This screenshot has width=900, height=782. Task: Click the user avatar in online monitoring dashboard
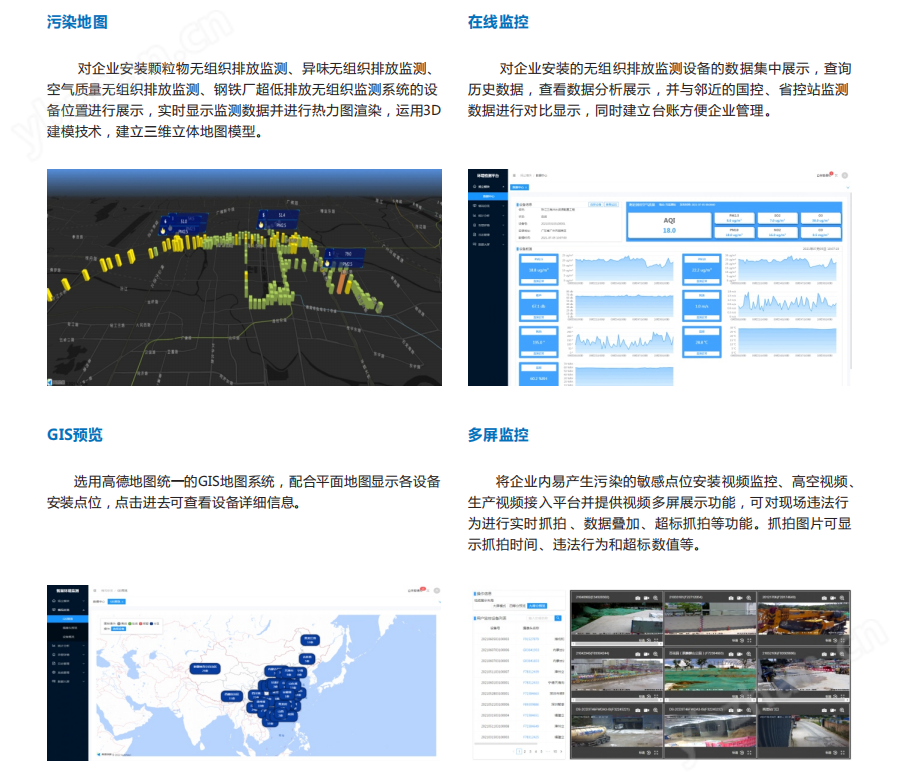(845, 176)
